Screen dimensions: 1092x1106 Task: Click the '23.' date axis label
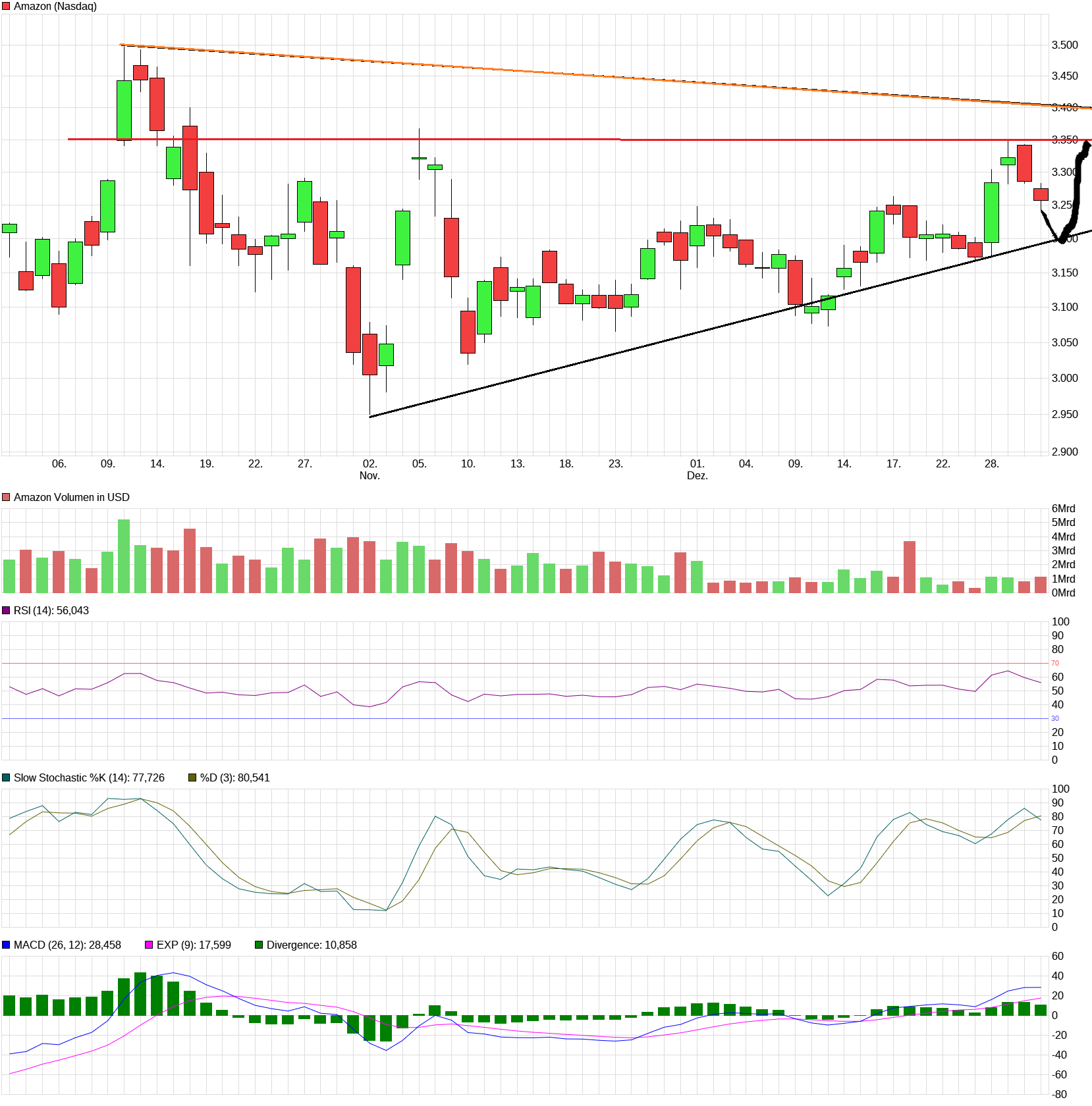point(615,463)
